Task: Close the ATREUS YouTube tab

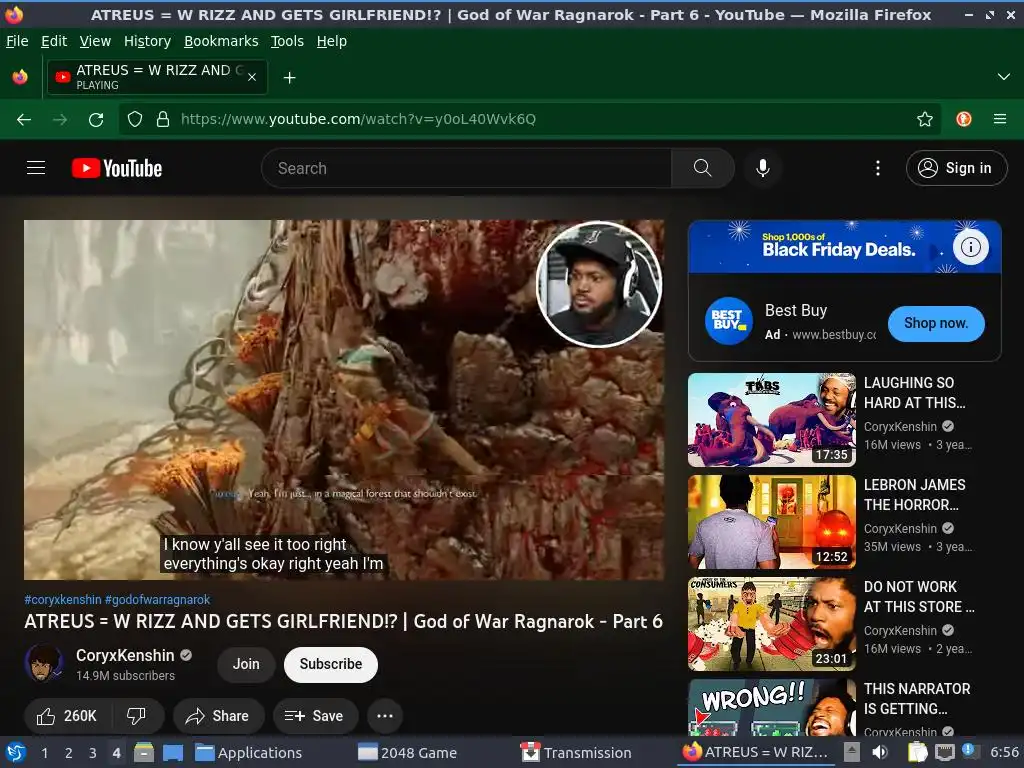Action: (252, 77)
